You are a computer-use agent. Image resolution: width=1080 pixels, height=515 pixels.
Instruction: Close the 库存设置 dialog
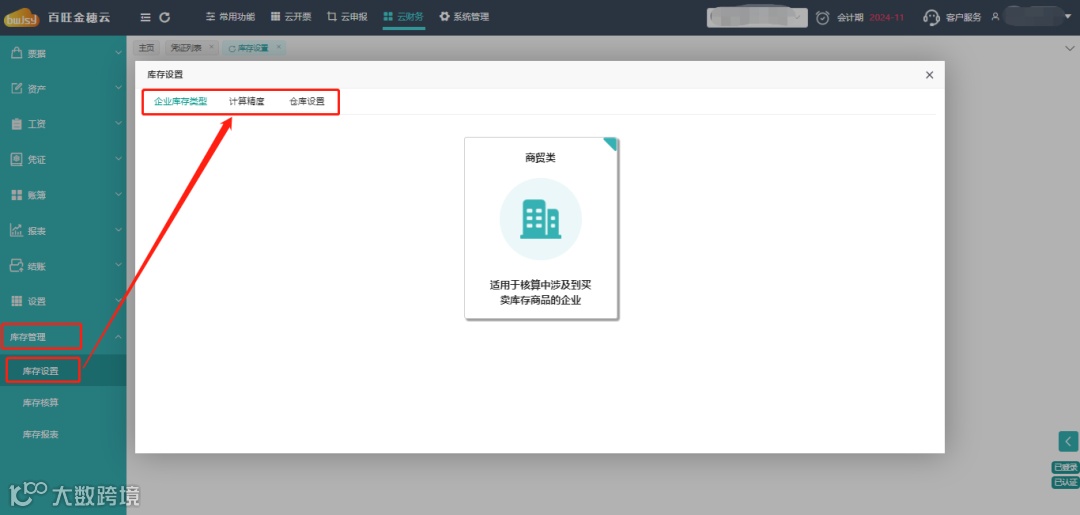tap(929, 75)
